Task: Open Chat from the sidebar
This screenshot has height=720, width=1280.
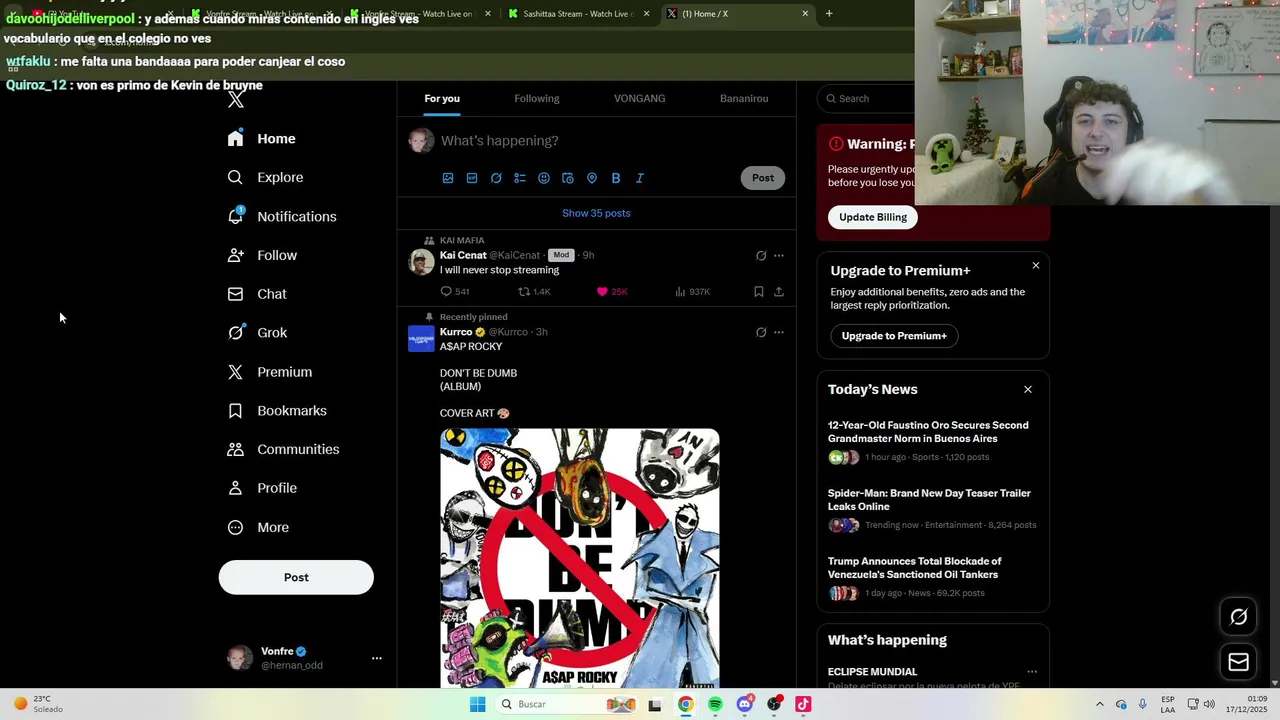Action: 257,294
